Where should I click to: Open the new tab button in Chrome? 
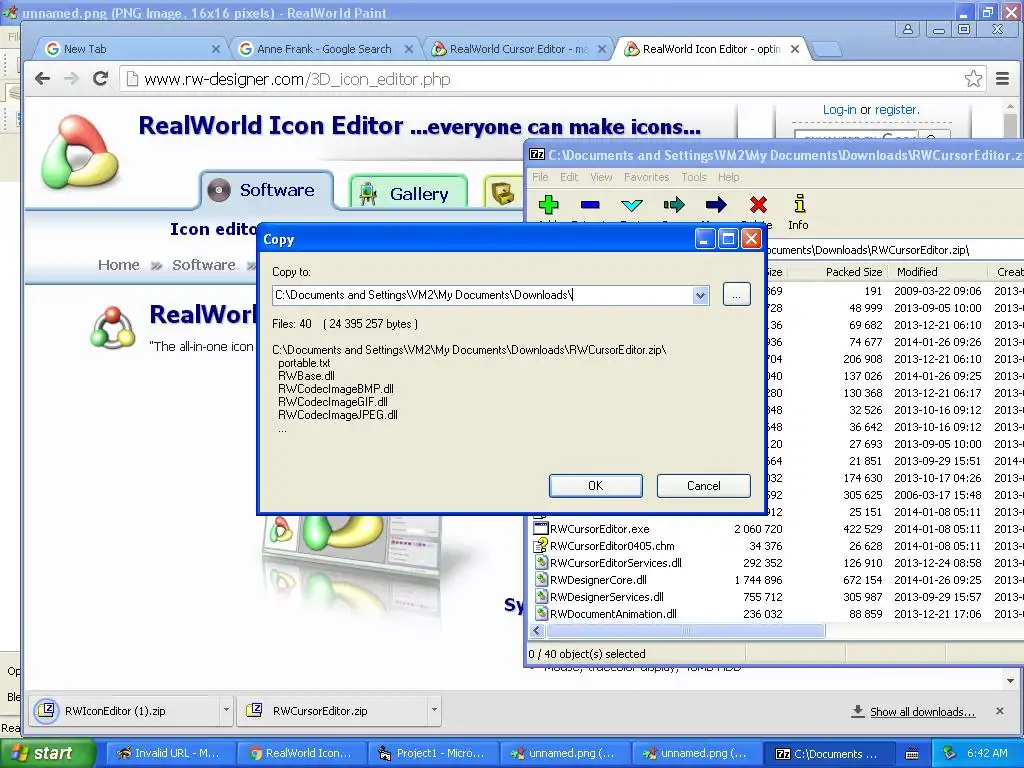tap(827, 50)
